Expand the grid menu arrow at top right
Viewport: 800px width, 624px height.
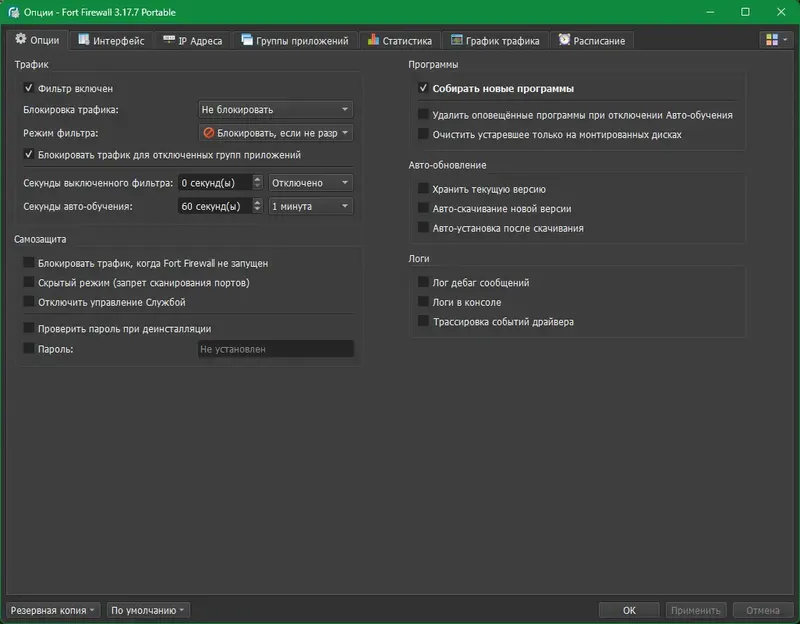coord(785,40)
